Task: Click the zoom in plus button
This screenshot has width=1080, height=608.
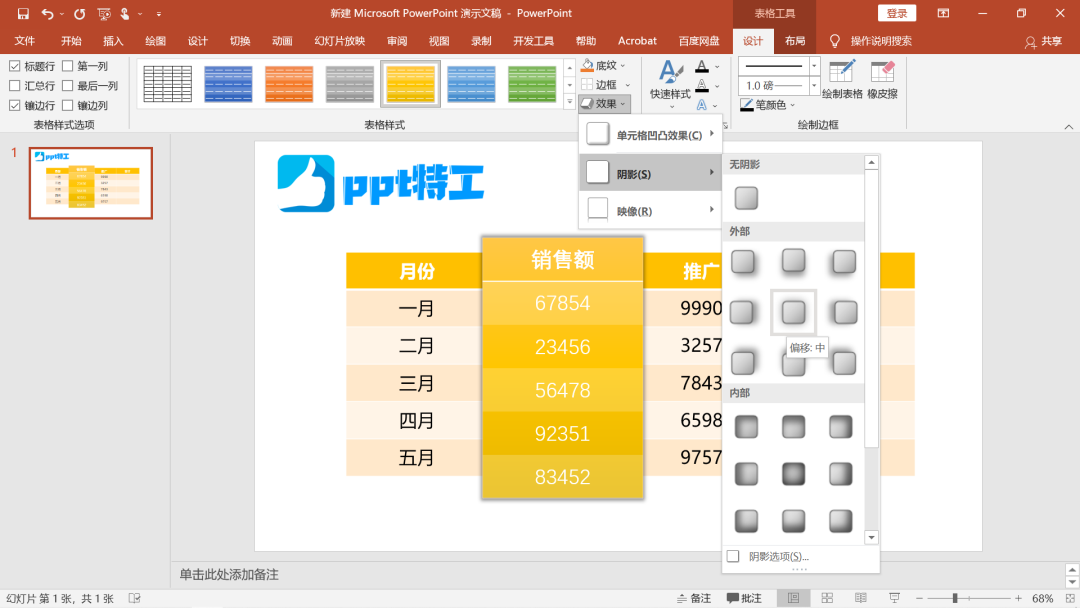Action: point(1018,598)
